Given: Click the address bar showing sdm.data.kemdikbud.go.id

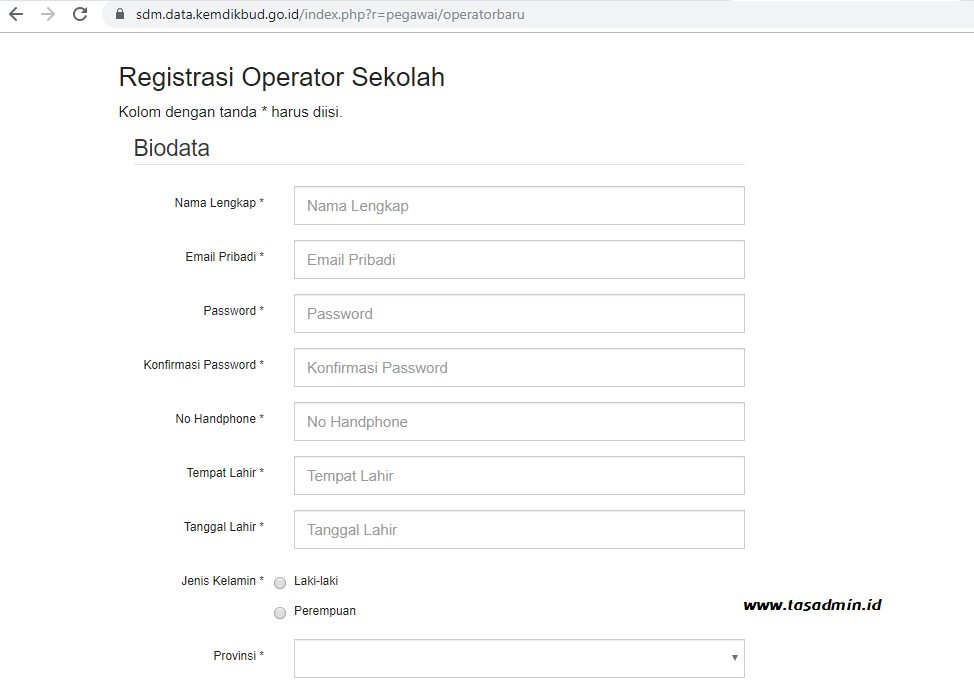Looking at the screenshot, I should pyautogui.click(x=300, y=15).
